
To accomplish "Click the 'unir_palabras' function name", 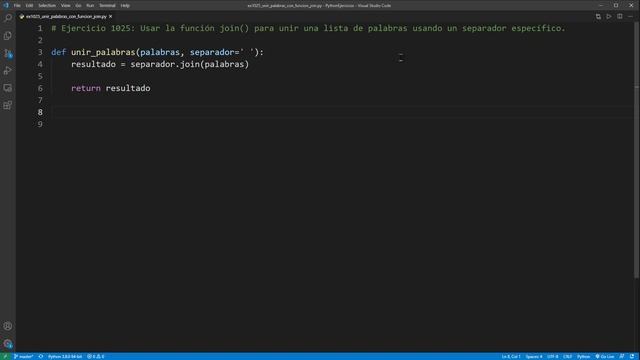I will point(103,52).
